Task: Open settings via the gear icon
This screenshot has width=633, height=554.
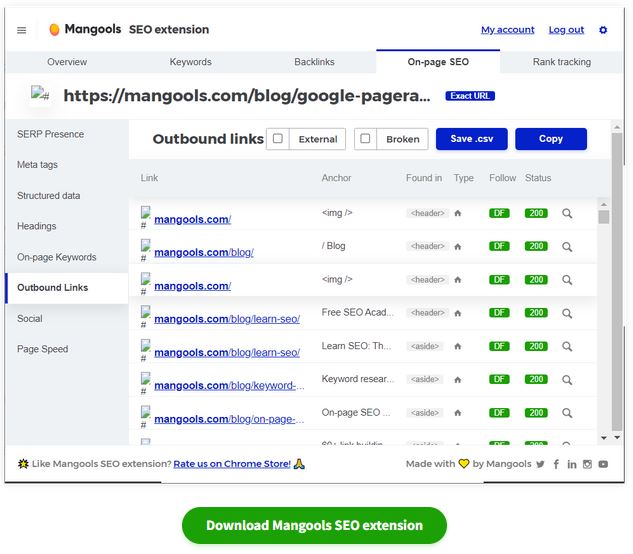Action: [x=603, y=30]
